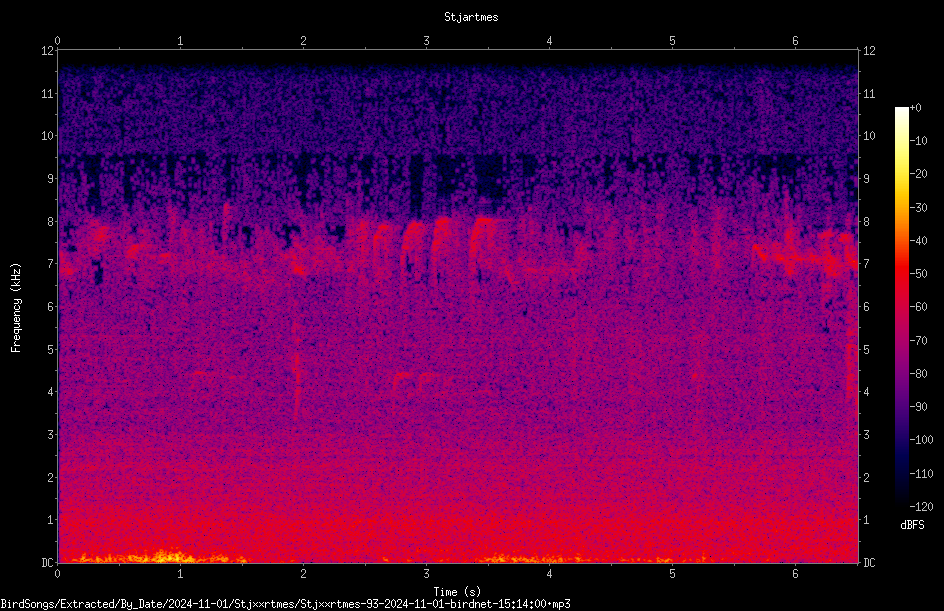Click the 3 second mark on bottom axis

pyautogui.click(x=426, y=574)
